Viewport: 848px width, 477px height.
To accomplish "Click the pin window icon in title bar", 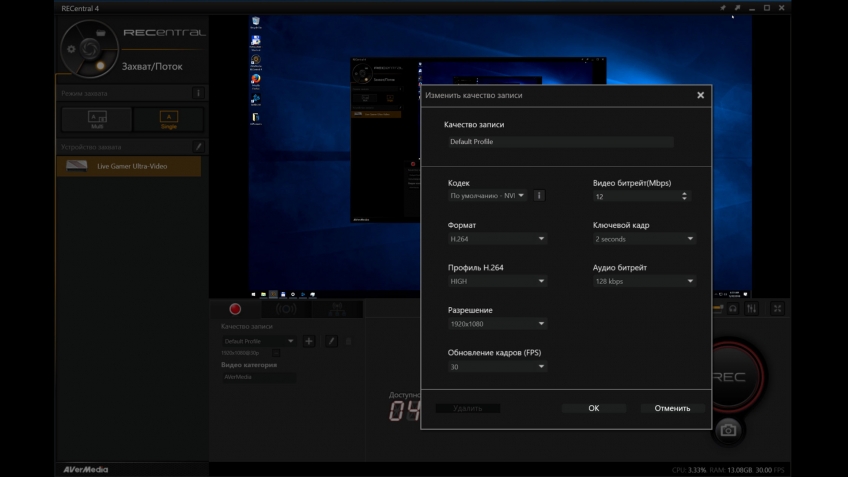I will point(723,8).
